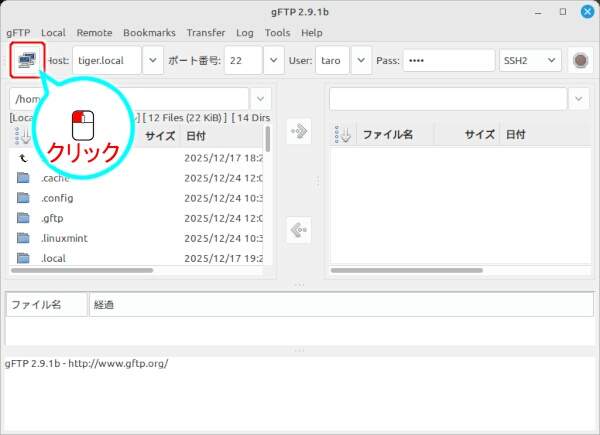600x435 pixels.
Task: Click the remote pane sort order icon
Action: pyautogui.click(x=342, y=135)
